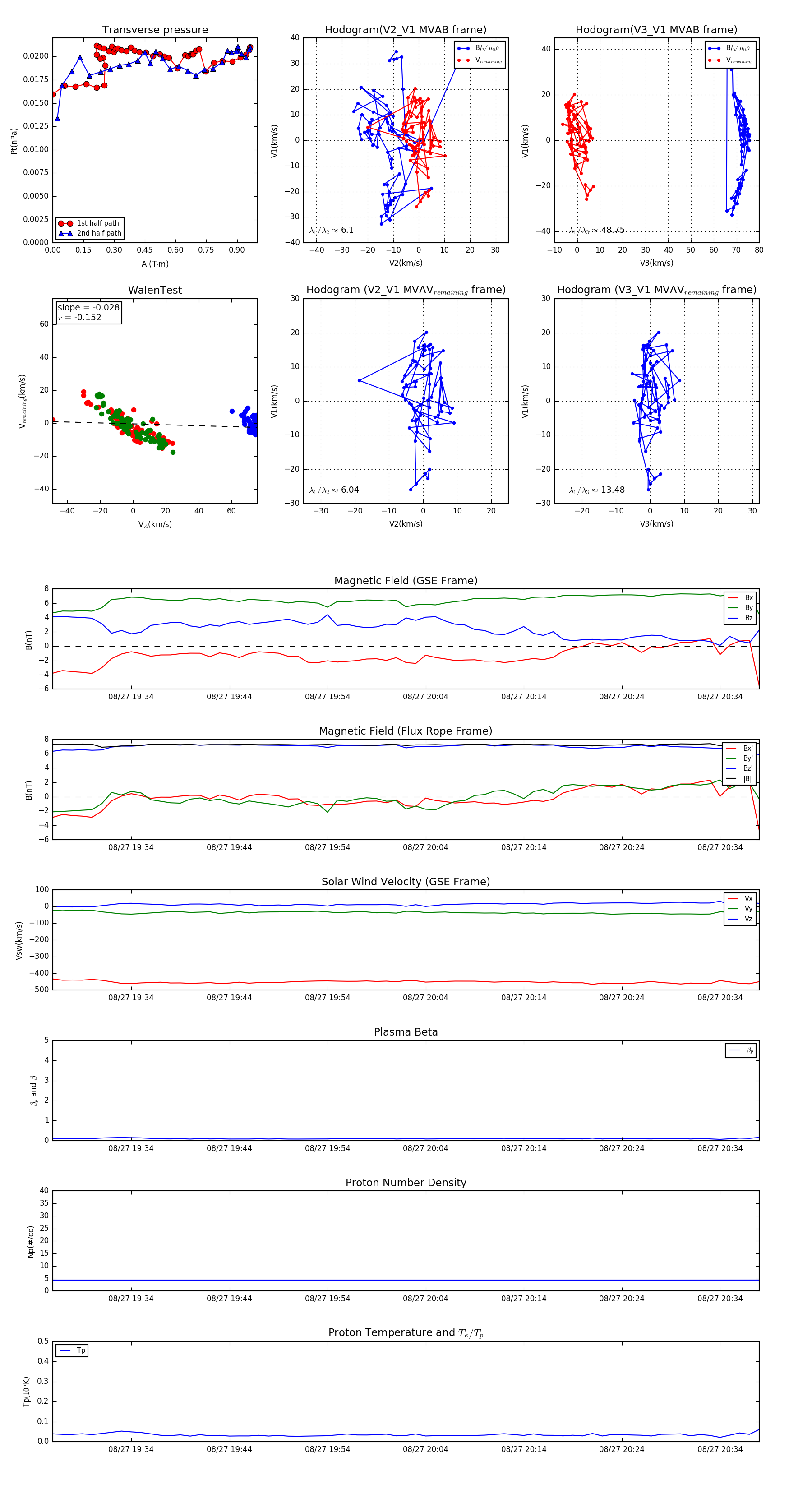Click the 'r = -0.152' annotation
Image resolution: width=812 pixels, height=1489 pixels.
80,317
